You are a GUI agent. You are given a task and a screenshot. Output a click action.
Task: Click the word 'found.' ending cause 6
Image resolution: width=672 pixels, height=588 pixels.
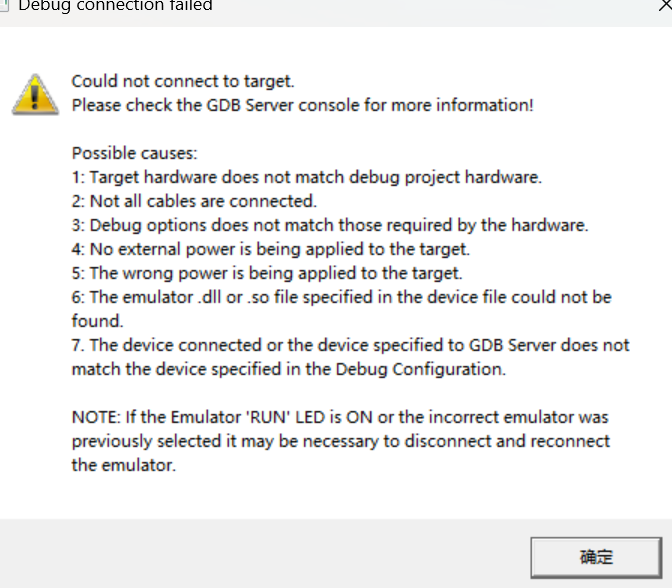pyautogui.click(x=97, y=321)
